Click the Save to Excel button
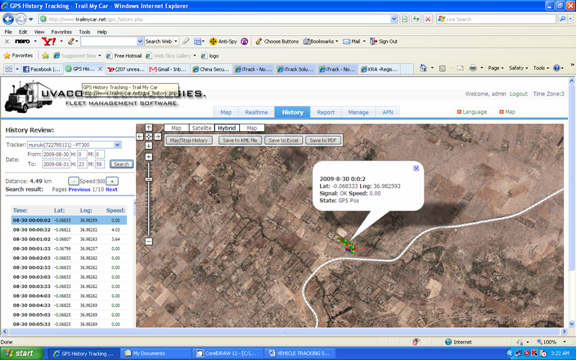The height and width of the screenshot is (361, 577). 283,140
